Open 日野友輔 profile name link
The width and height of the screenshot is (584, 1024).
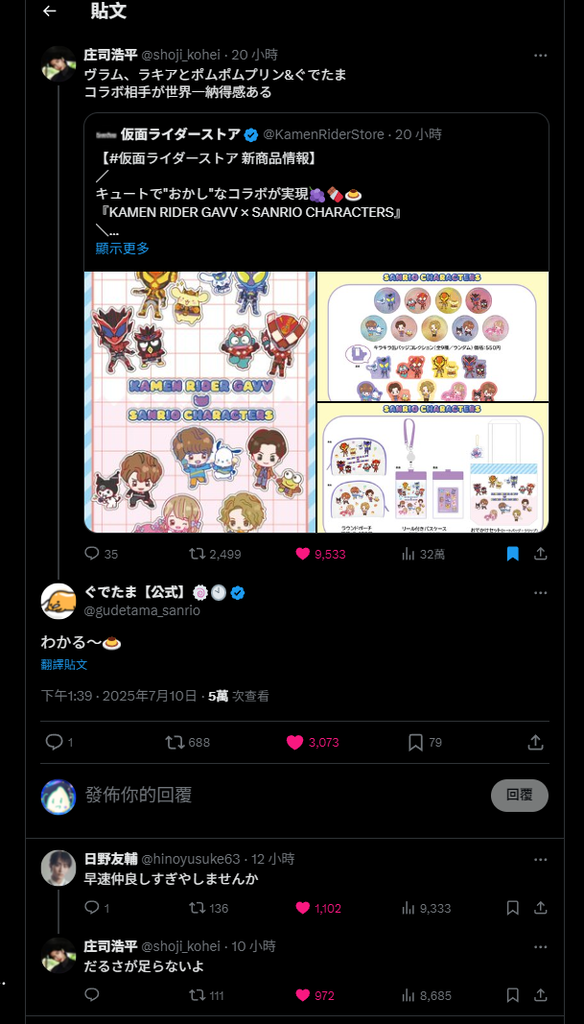(x=110, y=859)
